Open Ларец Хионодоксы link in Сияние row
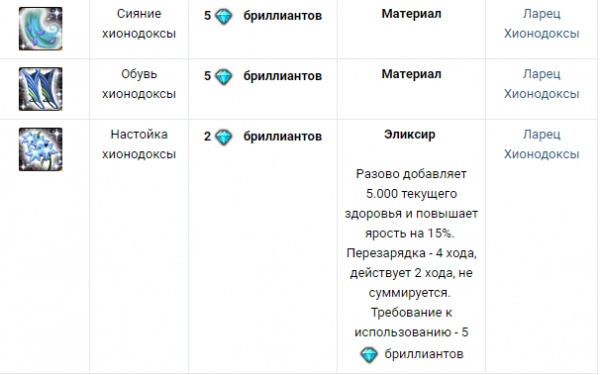 click(x=541, y=24)
